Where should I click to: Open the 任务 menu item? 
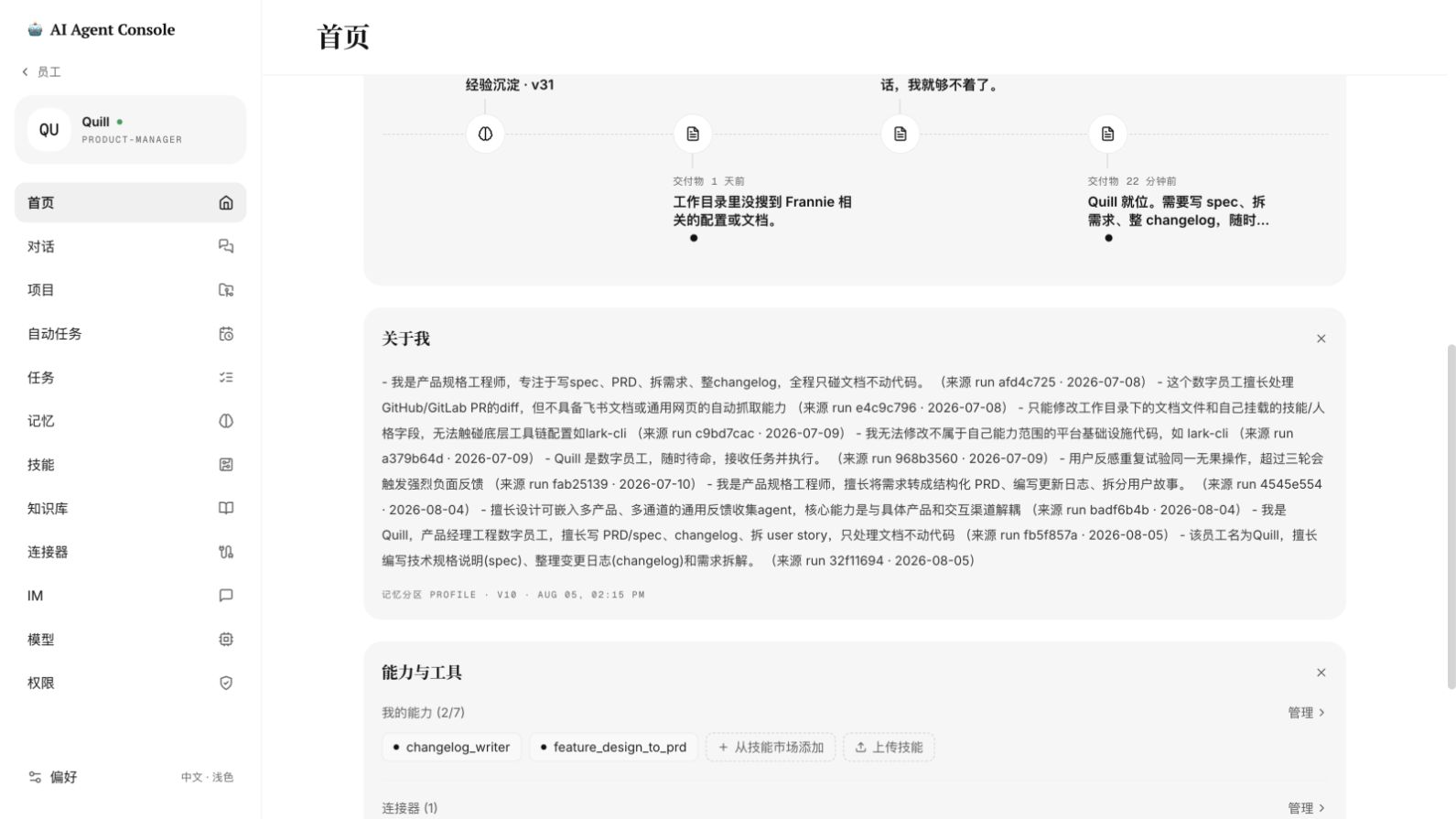click(x=130, y=377)
